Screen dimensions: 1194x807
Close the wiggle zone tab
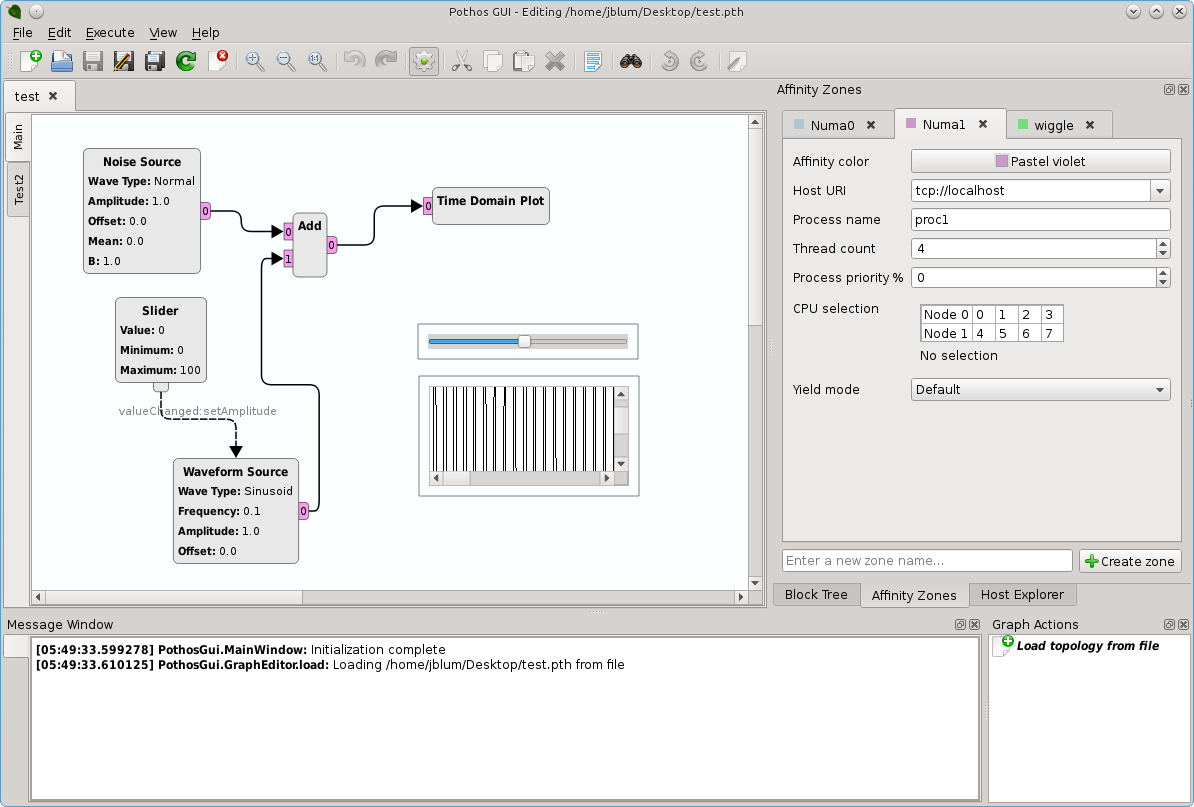(1090, 125)
